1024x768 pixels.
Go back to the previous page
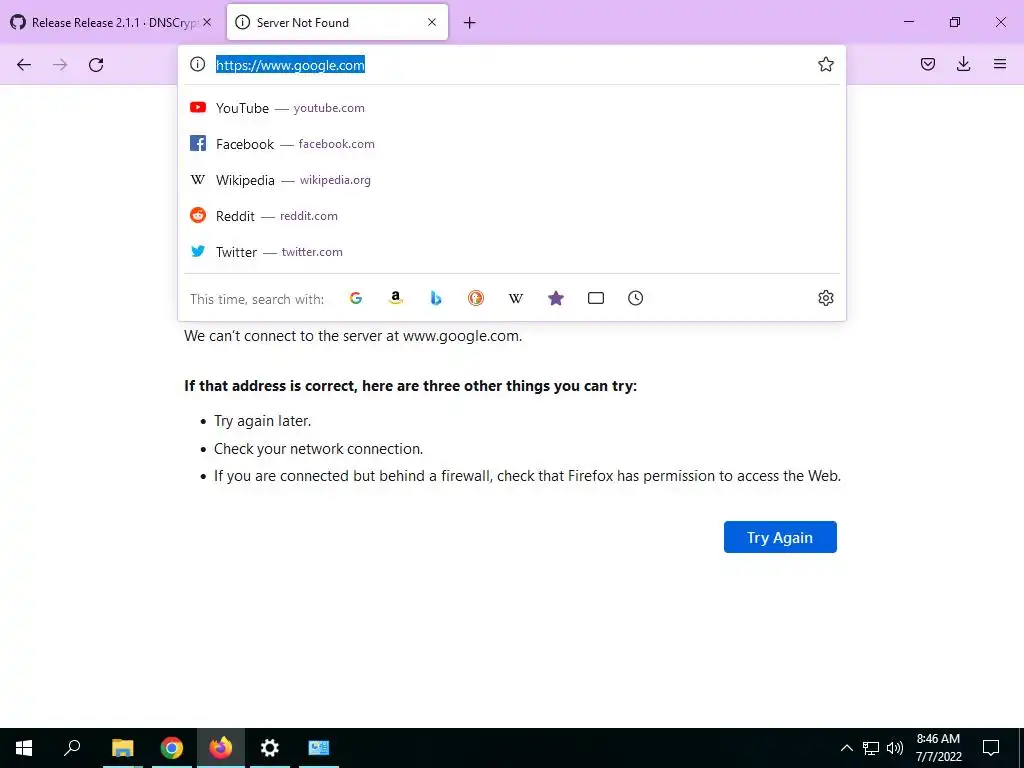point(24,65)
